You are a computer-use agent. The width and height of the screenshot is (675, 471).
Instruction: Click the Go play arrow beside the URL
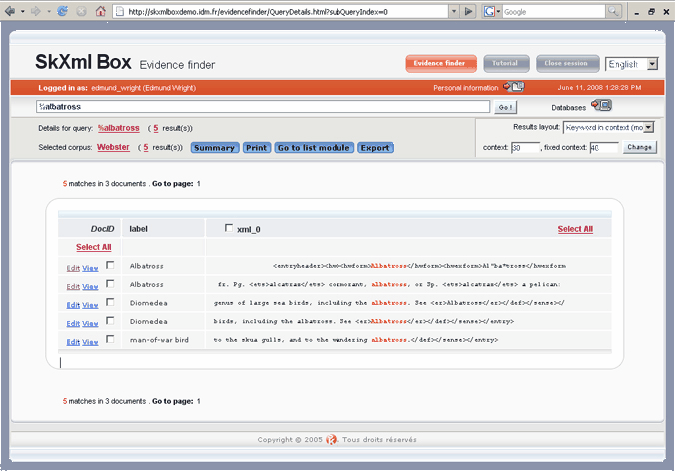tap(468, 12)
